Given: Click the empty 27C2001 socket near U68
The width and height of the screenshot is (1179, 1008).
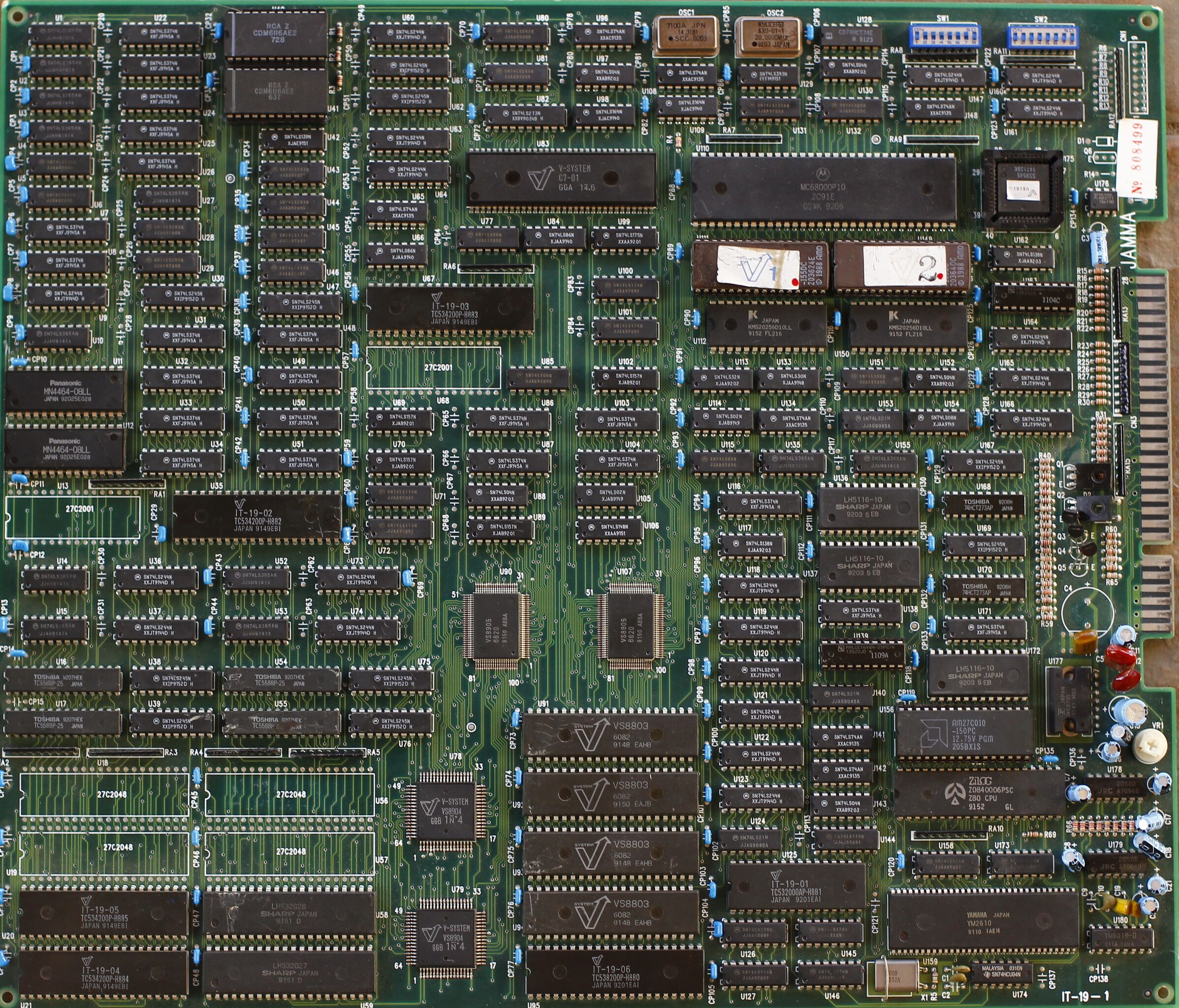Looking at the screenshot, I should (434, 368).
